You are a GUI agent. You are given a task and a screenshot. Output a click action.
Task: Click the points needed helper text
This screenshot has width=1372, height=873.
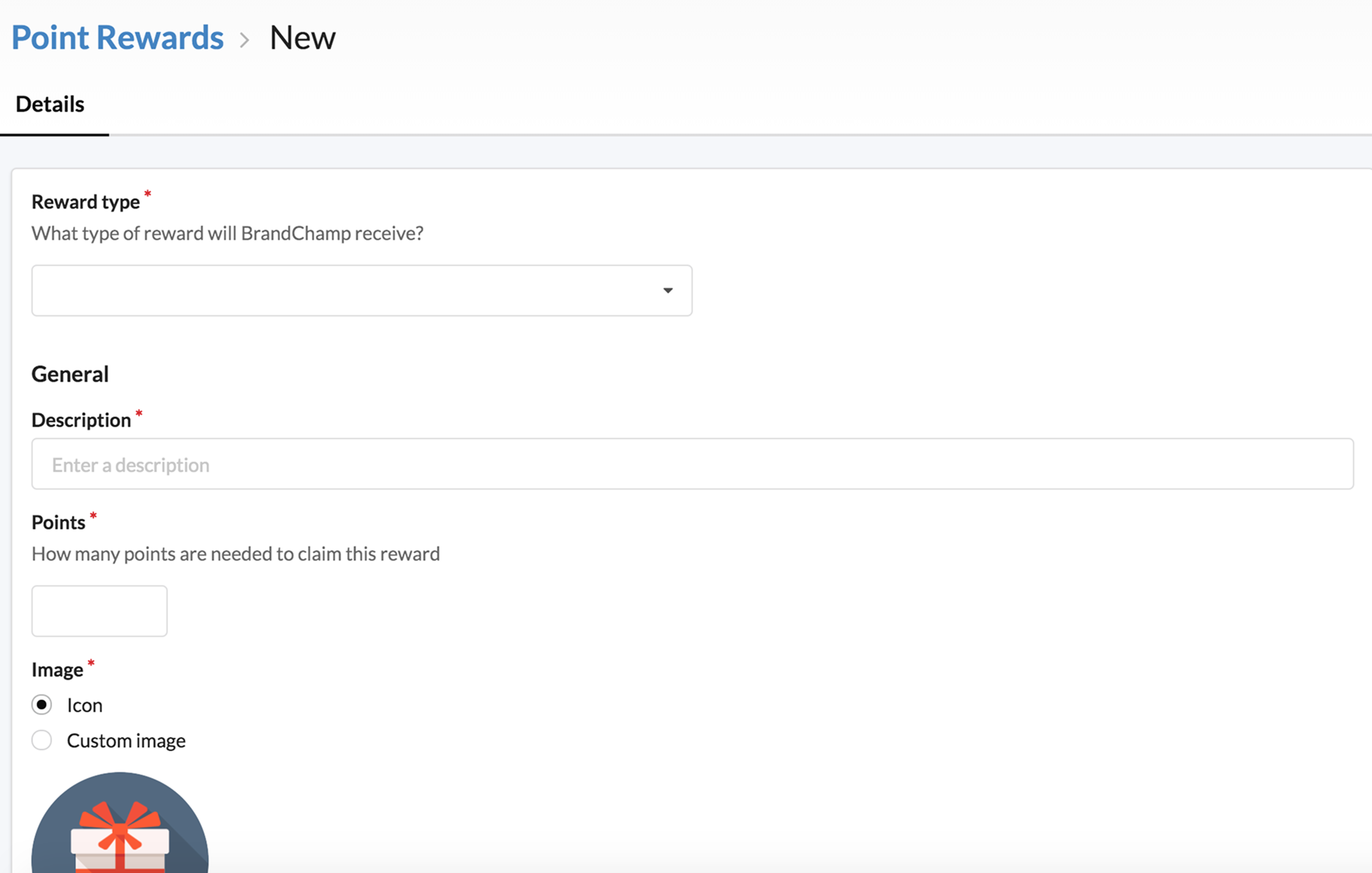[x=235, y=554]
